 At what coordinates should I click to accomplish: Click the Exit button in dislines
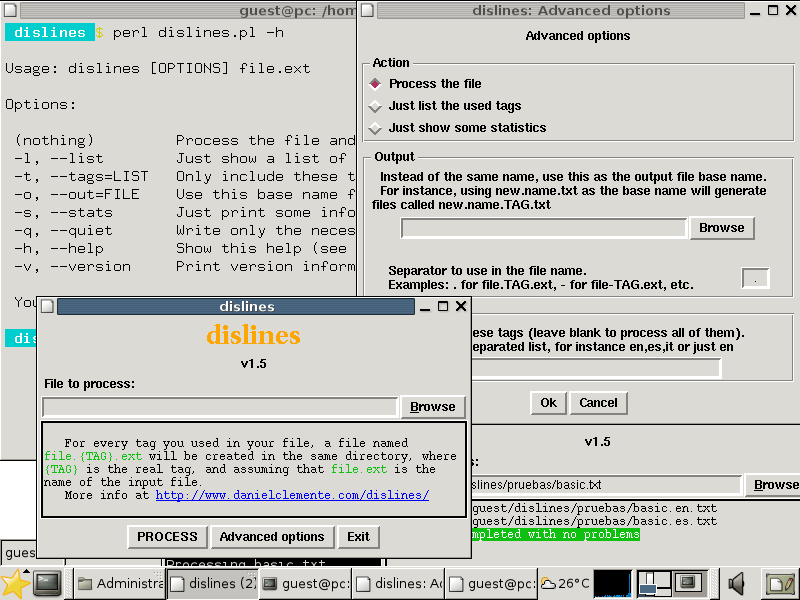[x=358, y=537]
